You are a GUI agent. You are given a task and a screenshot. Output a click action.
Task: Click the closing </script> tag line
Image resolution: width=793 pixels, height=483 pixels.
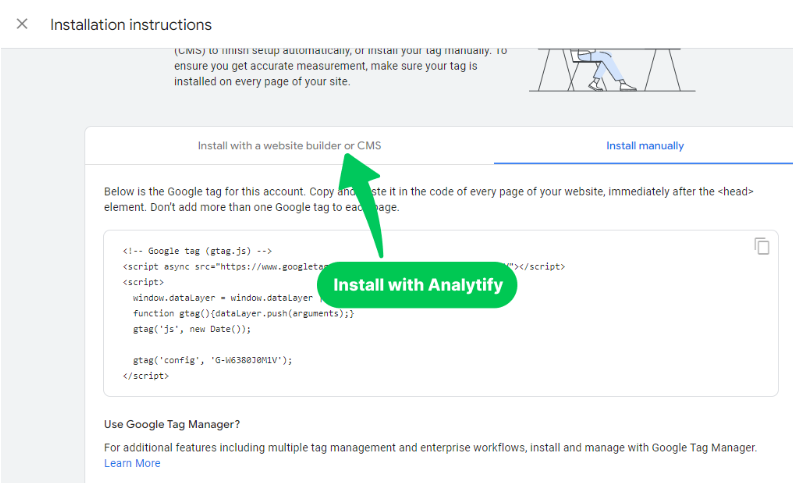coord(146,376)
